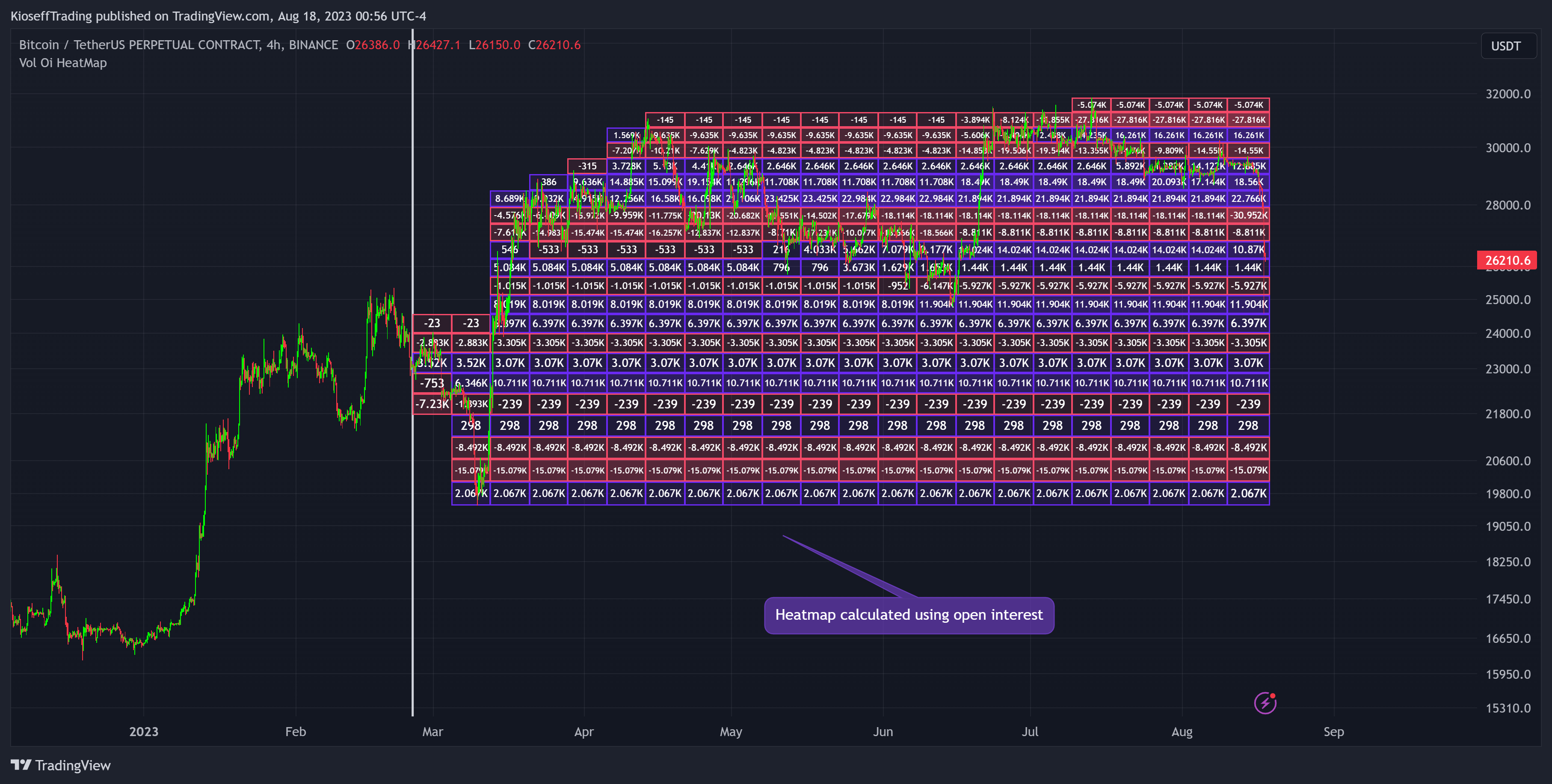Click the TradingView logo at bottom left

pos(61,765)
